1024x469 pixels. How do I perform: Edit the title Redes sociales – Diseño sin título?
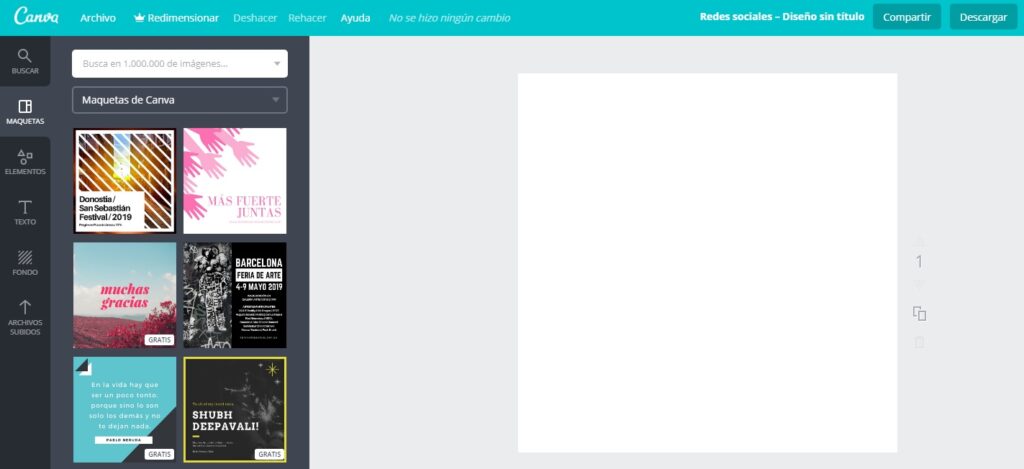coord(782,17)
